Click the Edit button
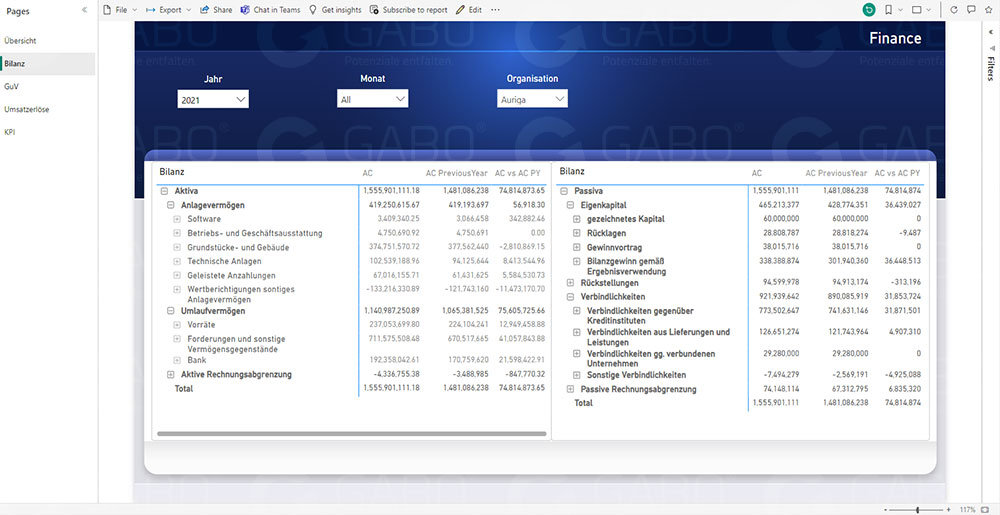Screen dimensions: 1000x515 [x=469, y=10]
